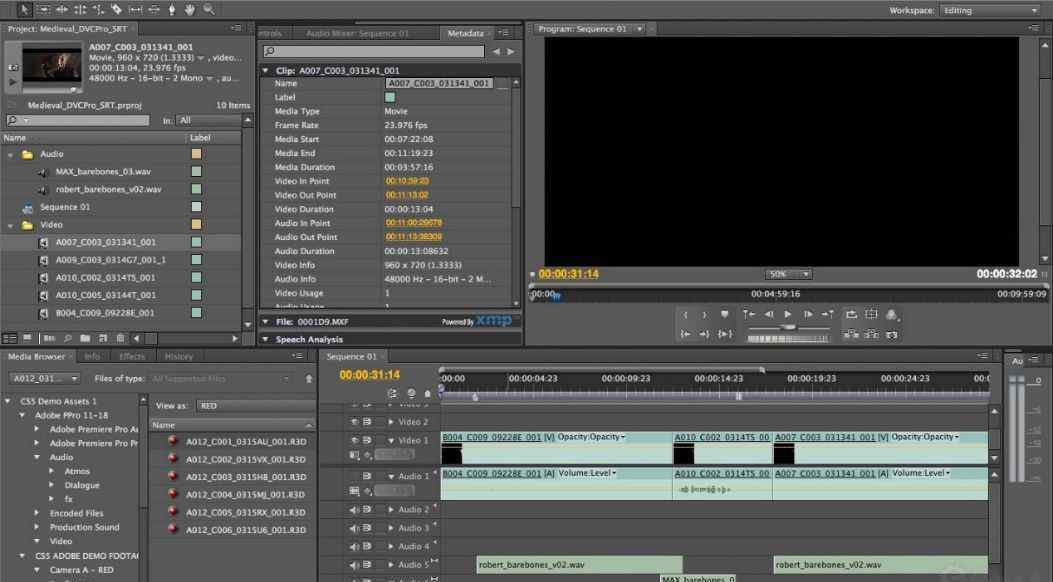Go to previous edit point

(748, 314)
